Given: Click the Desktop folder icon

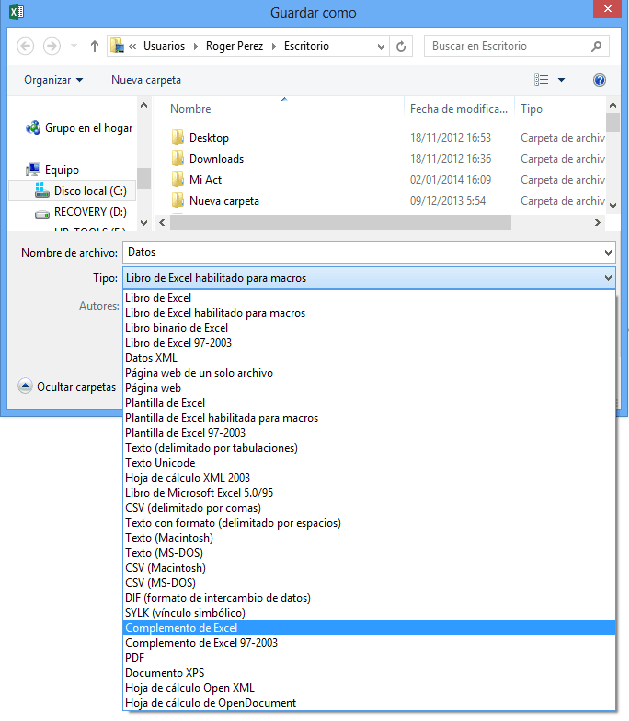Looking at the screenshot, I should point(178,137).
